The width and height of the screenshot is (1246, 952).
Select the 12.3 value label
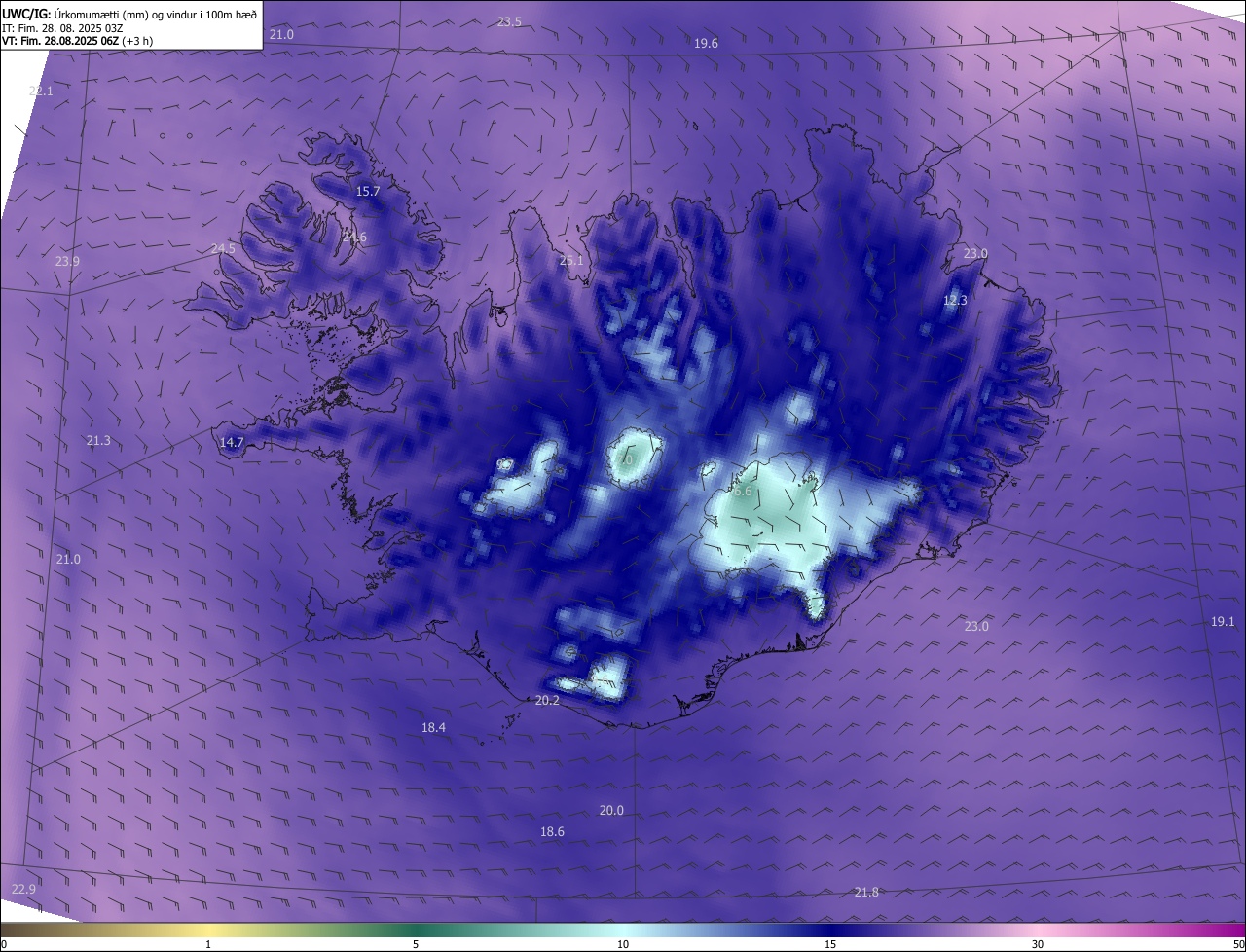(x=955, y=300)
